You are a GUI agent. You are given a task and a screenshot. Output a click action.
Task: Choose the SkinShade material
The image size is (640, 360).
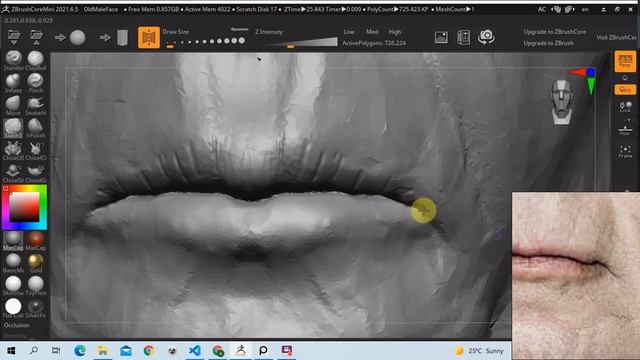(x=13, y=286)
